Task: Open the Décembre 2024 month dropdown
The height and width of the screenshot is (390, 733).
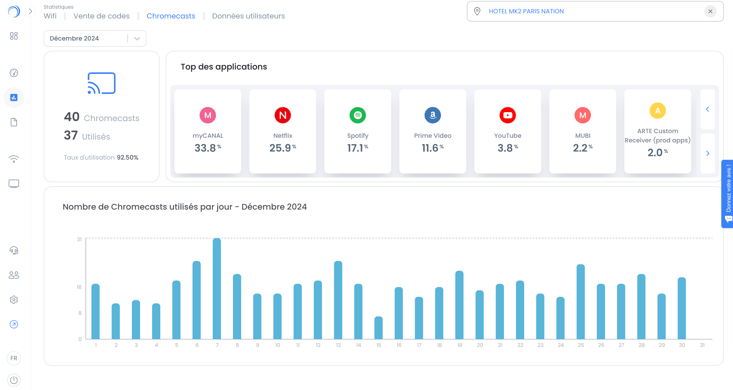Action: [x=95, y=38]
